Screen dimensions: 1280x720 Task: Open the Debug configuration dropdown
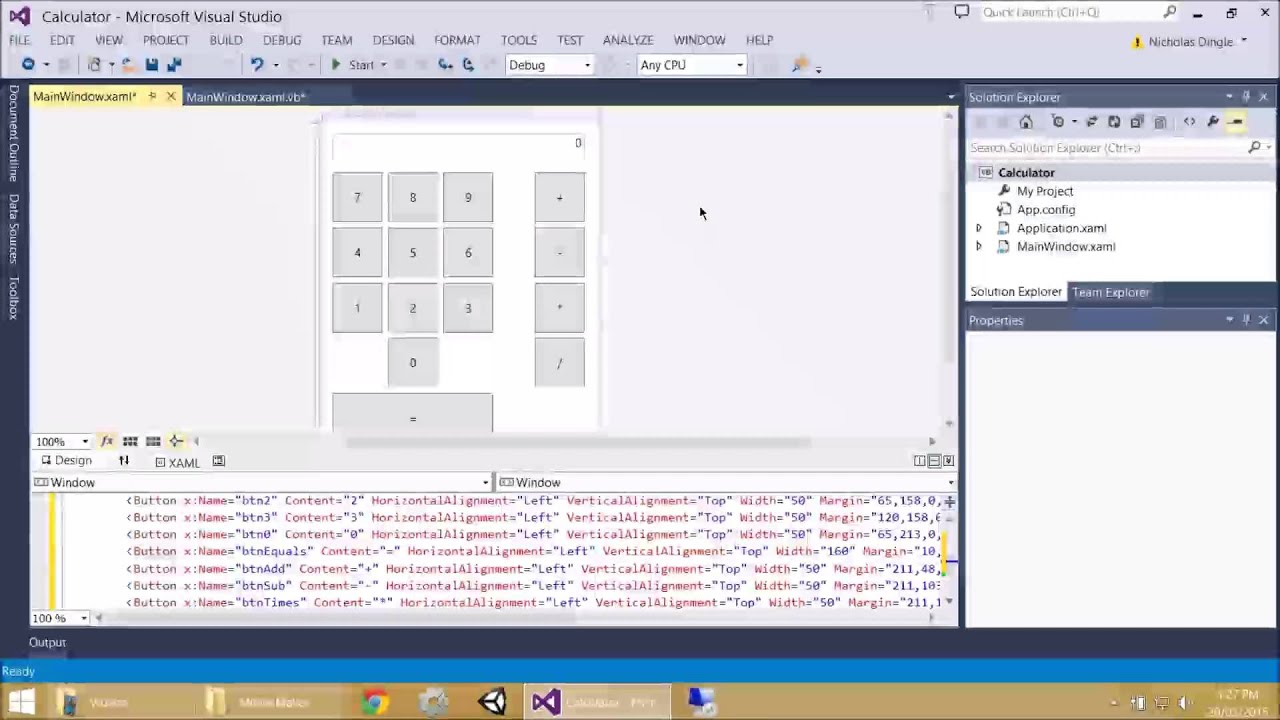587,65
